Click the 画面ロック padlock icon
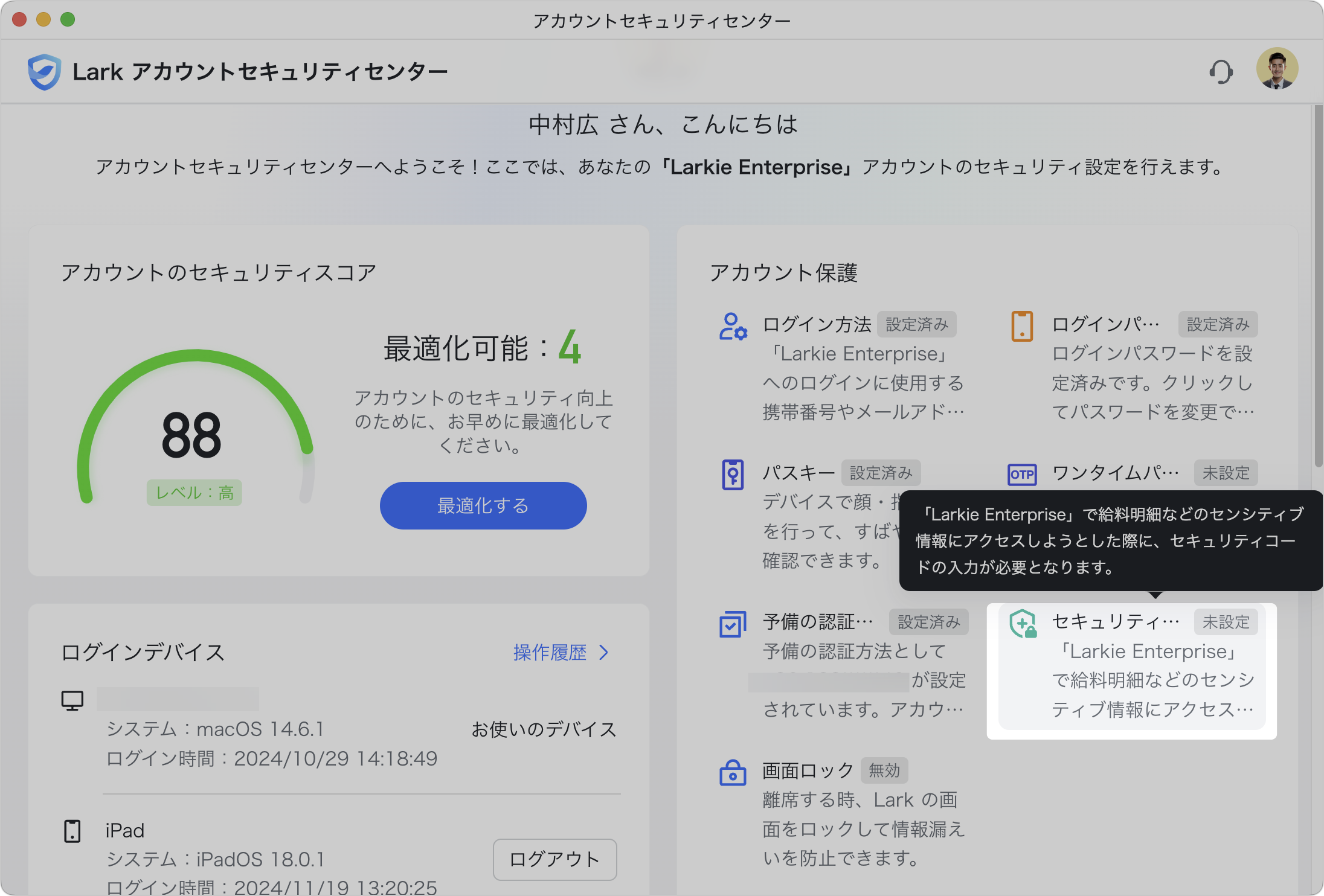 pos(731,772)
